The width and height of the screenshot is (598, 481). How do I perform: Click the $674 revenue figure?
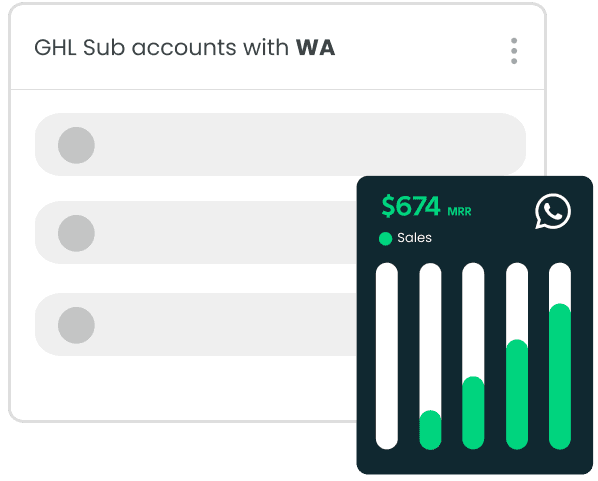point(411,206)
